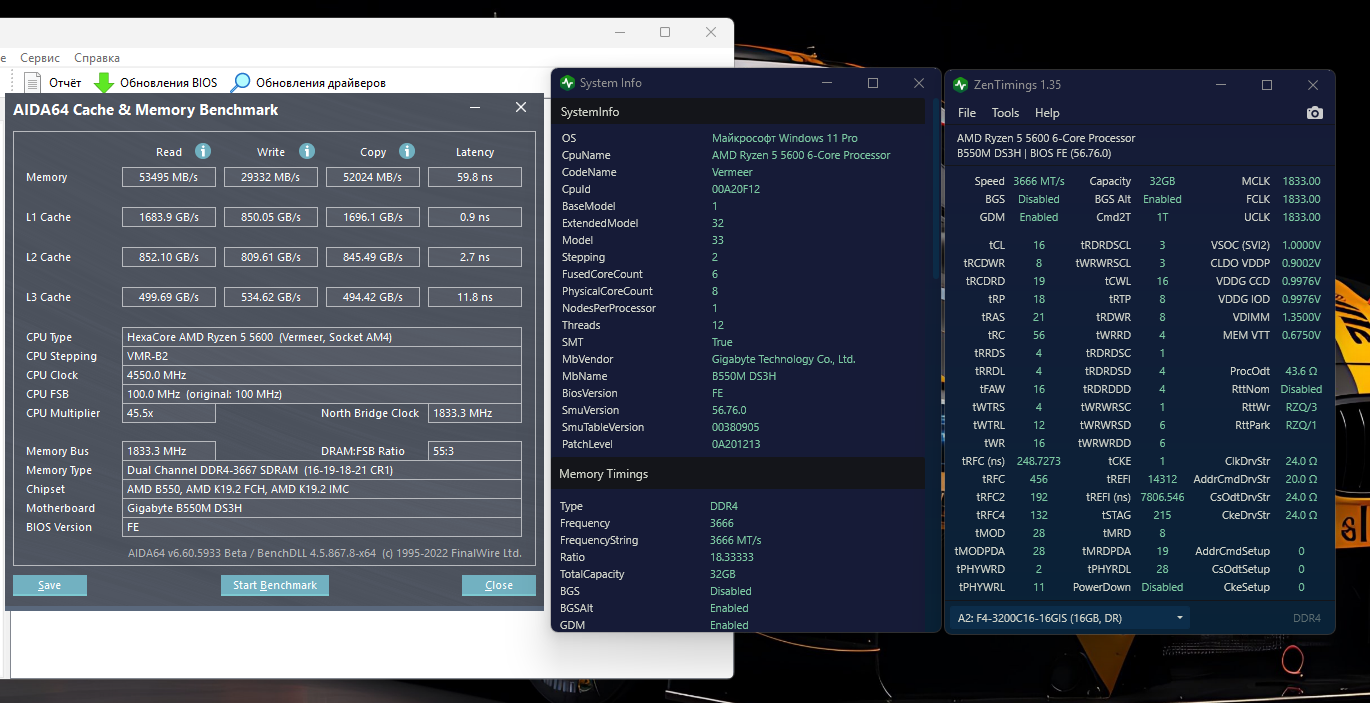Click the Copy info icon in AIDA64
Image resolution: width=1370 pixels, height=703 pixels.
[407, 151]
